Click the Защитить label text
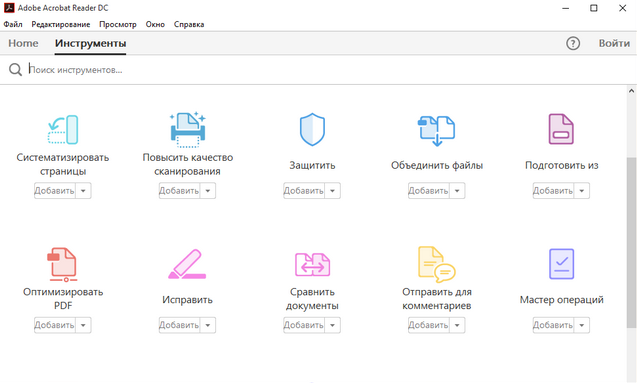 [x=312, y=165]
